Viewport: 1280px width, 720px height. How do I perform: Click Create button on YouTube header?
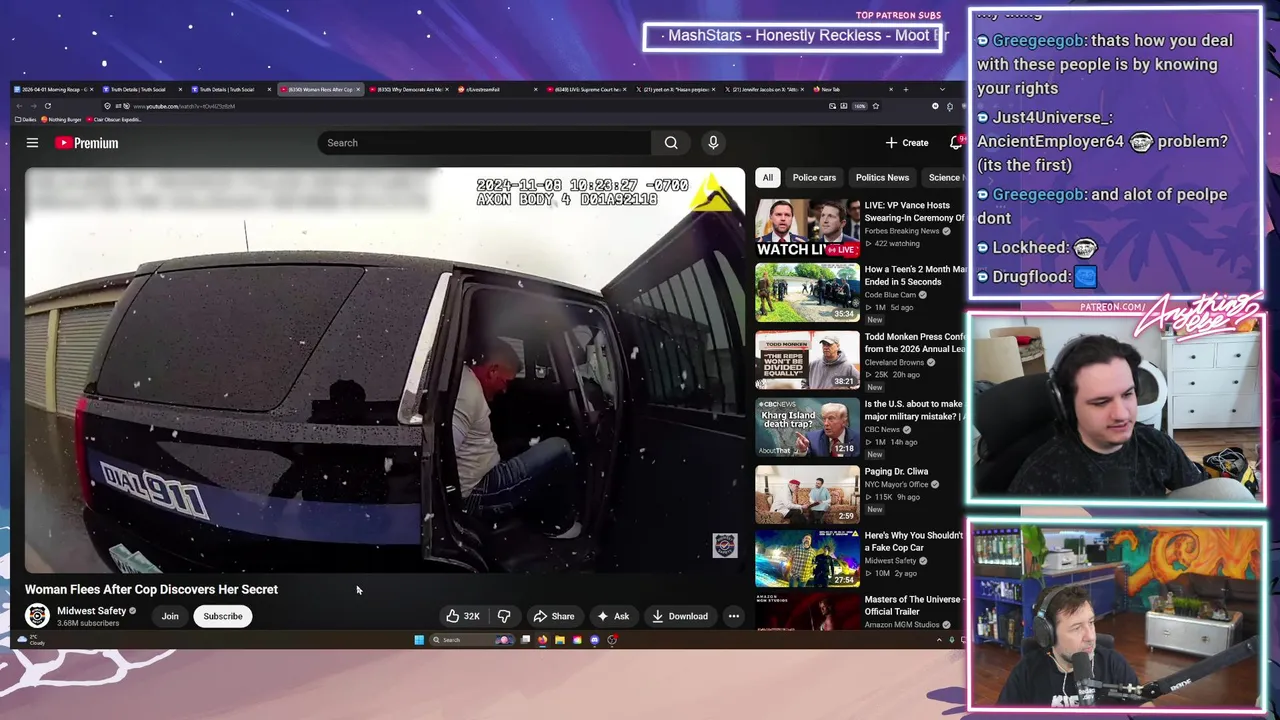coord(907,143)
